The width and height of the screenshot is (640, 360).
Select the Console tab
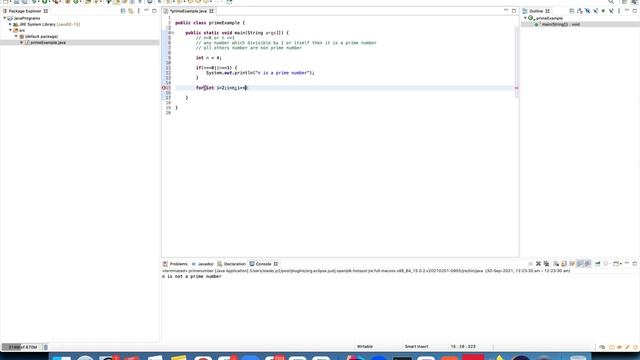[x=263, y=264]
